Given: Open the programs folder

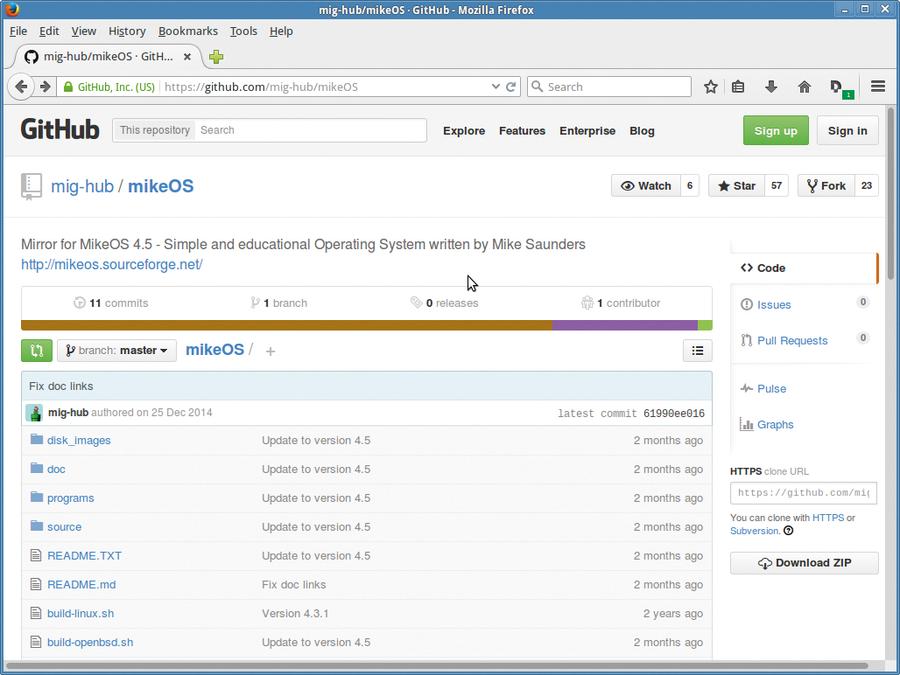Looking at the screenshot, I should click(x=71, y=498).
